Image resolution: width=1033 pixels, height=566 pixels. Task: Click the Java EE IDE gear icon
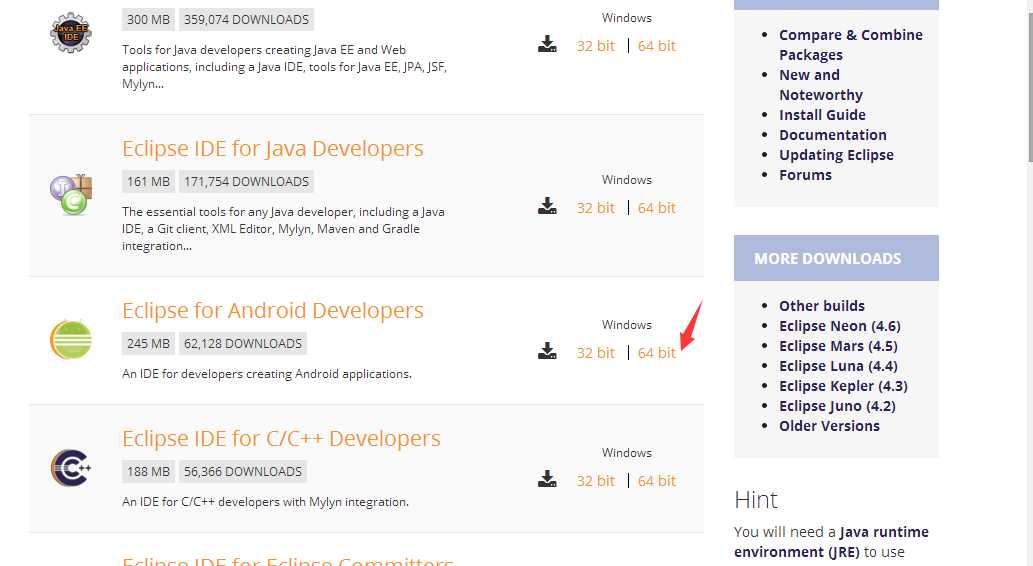[70, 32]
